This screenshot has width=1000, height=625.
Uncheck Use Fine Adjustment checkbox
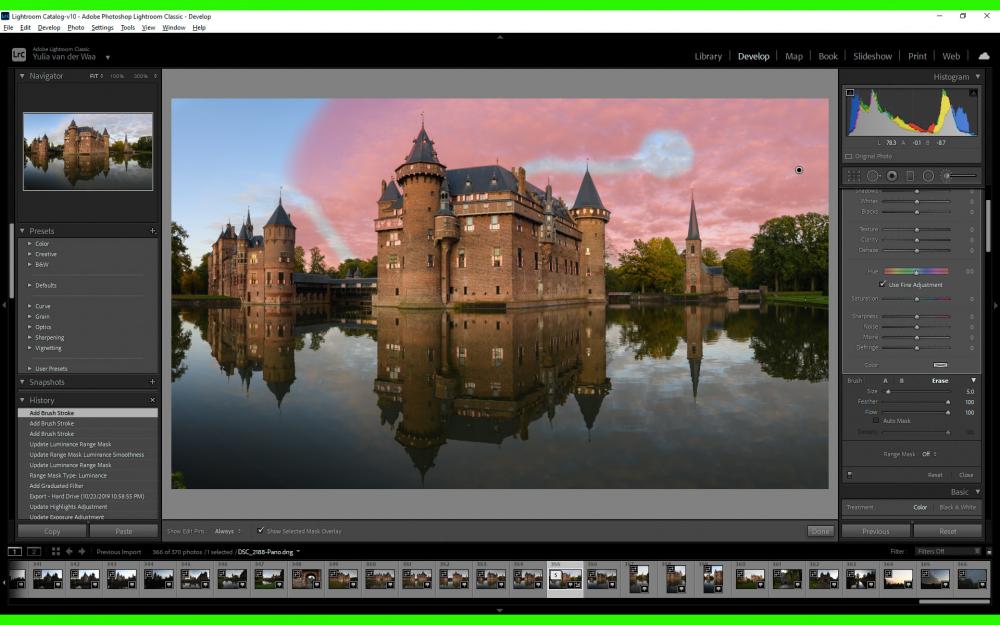883,284
